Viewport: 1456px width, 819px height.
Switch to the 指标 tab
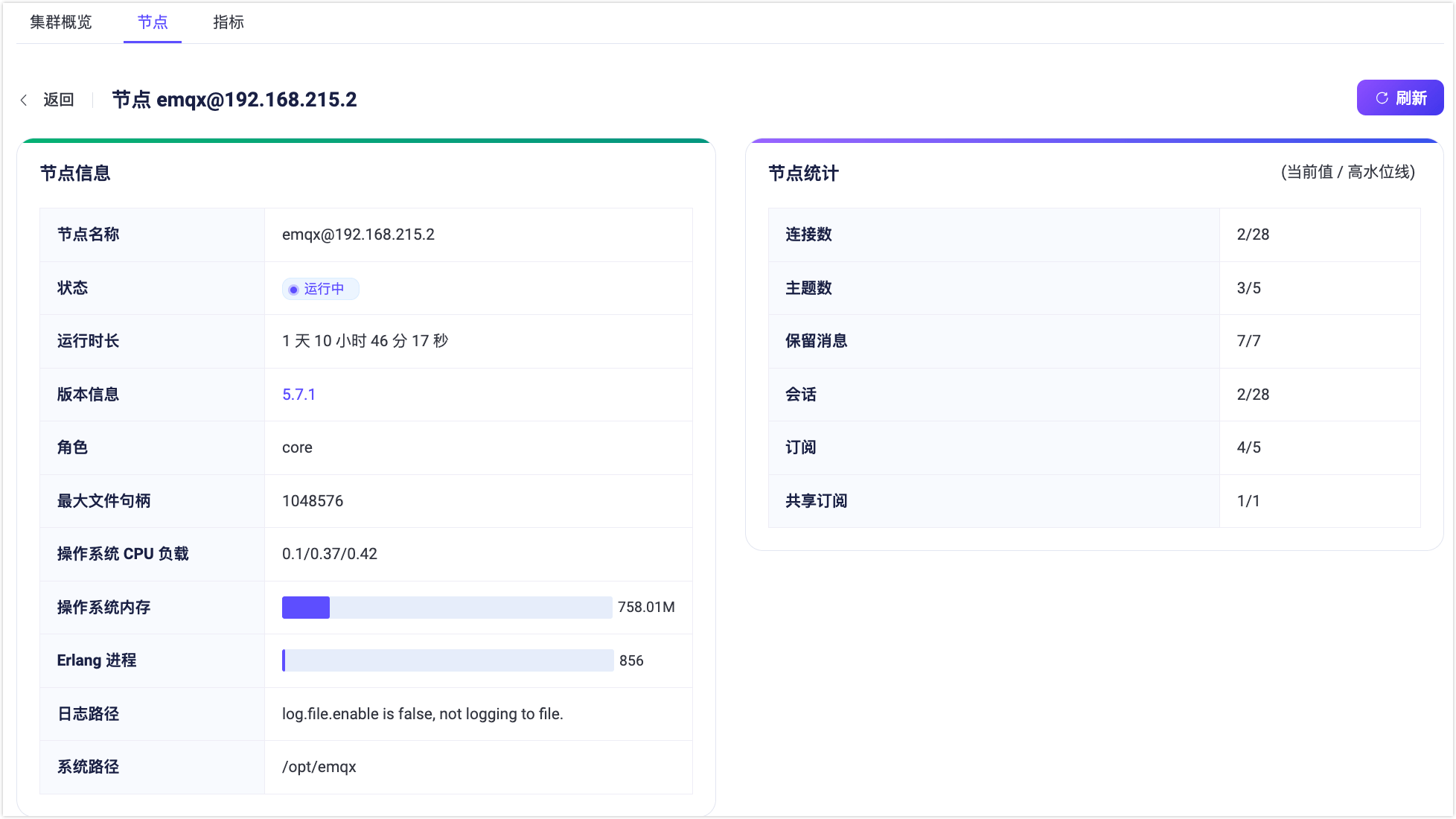(x=228, y=22)
